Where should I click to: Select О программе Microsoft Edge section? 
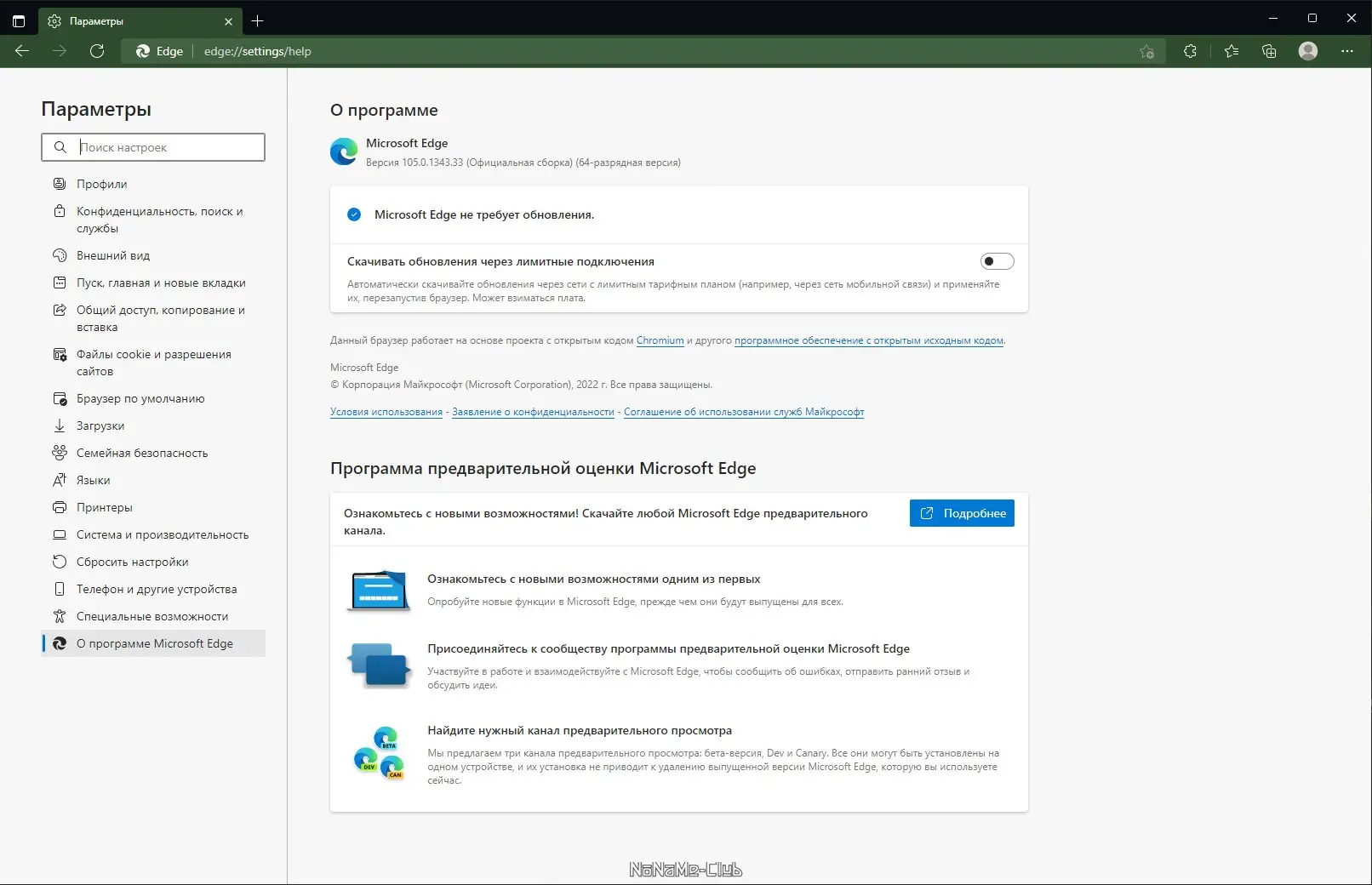153,643
